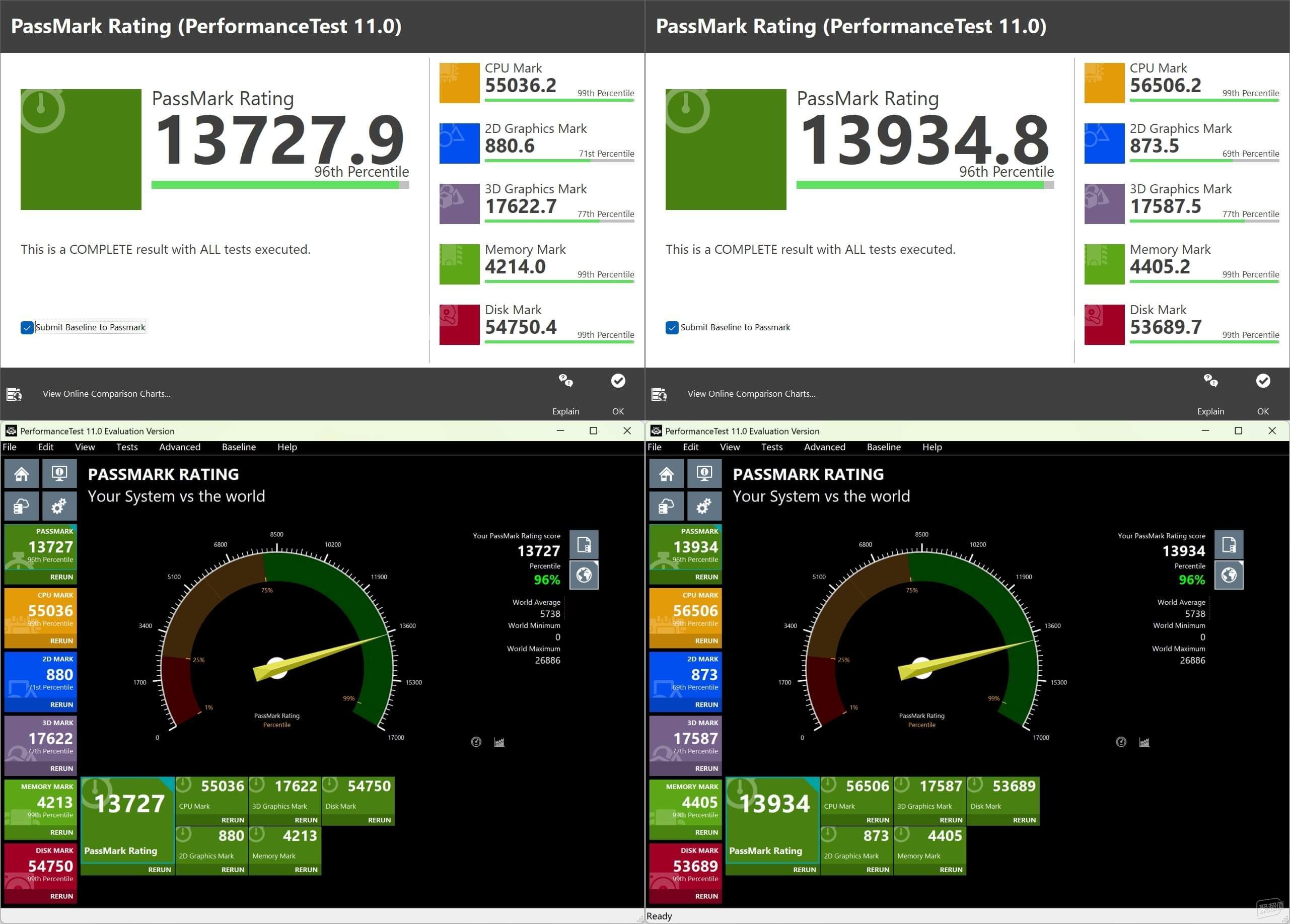Click large green PassMark tile beside 13934.8

click(726, 150)
